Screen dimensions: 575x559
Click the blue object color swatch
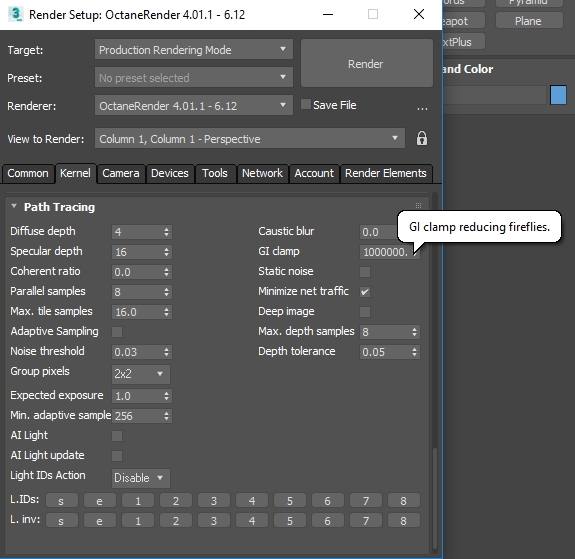tap(558, 95)
